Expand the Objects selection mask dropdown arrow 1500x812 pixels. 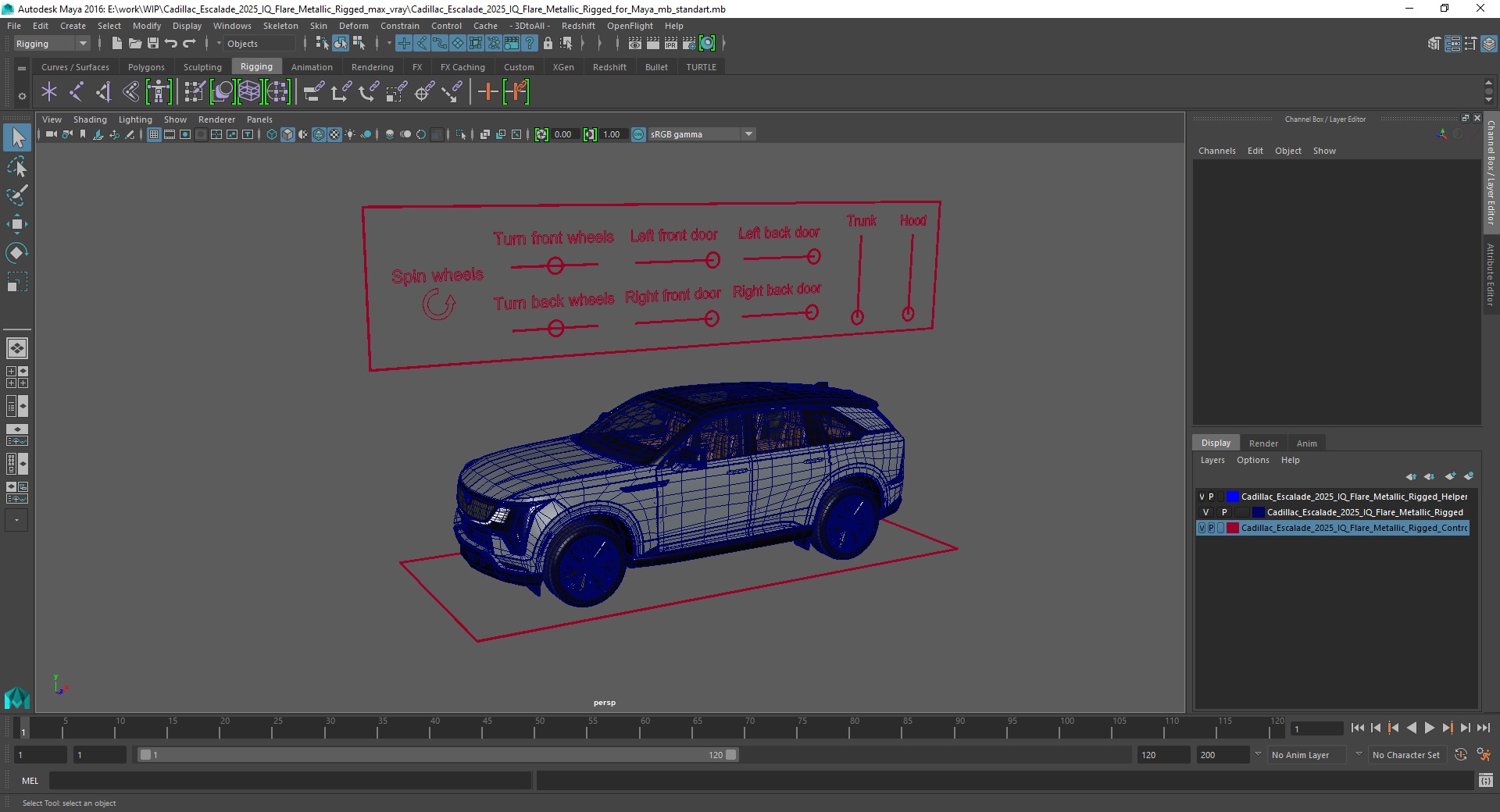[x=219, y=44]
